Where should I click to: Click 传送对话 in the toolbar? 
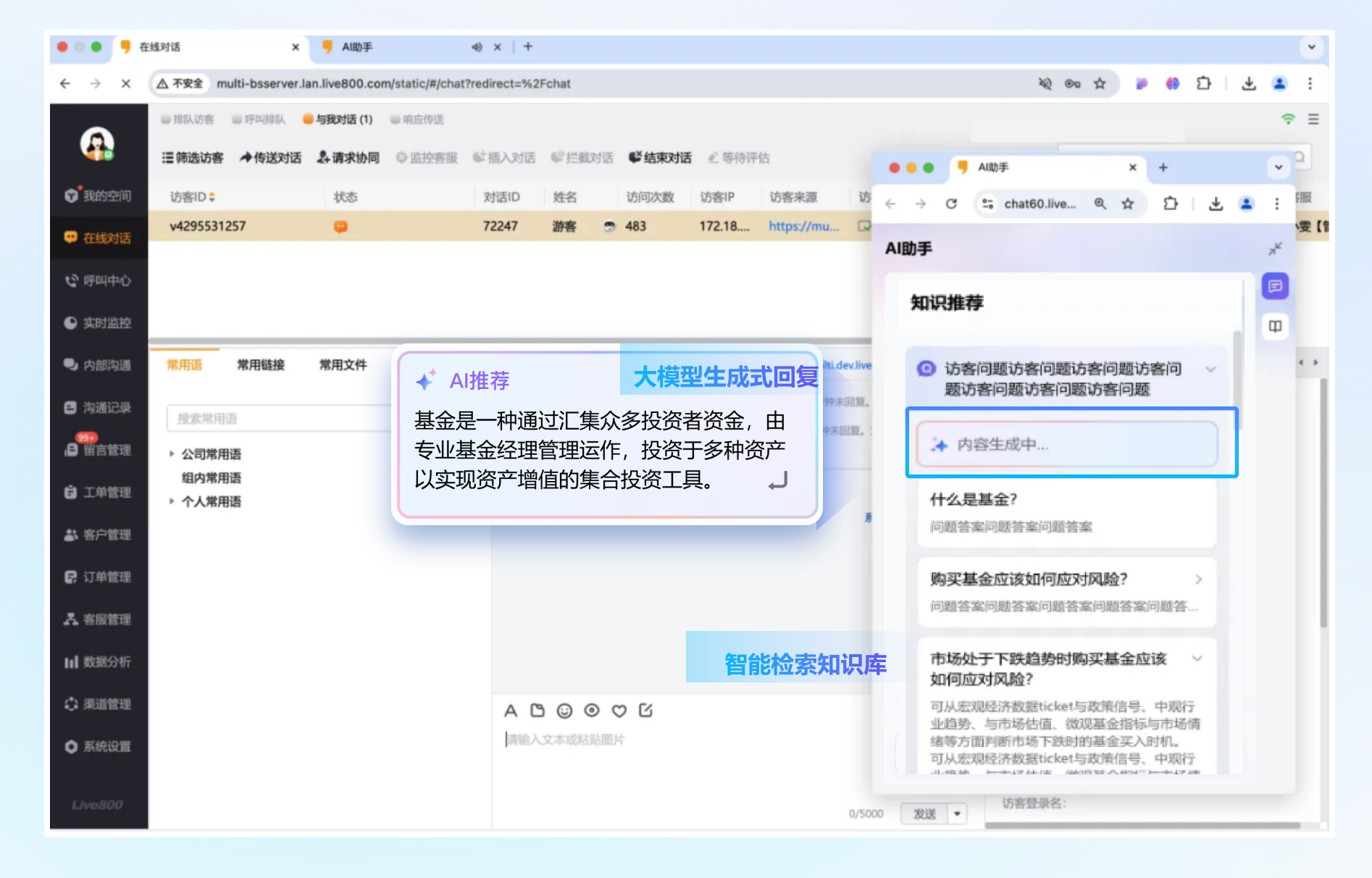coord(270,158)
